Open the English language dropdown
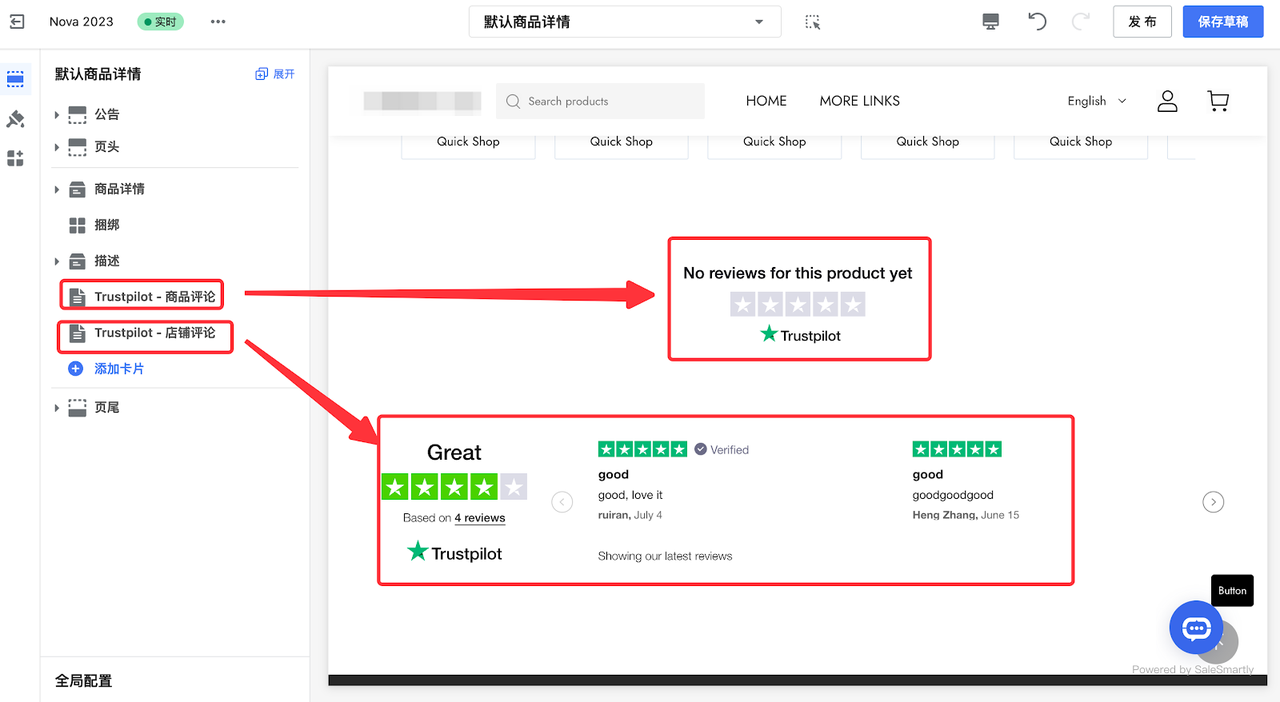 1096,100
